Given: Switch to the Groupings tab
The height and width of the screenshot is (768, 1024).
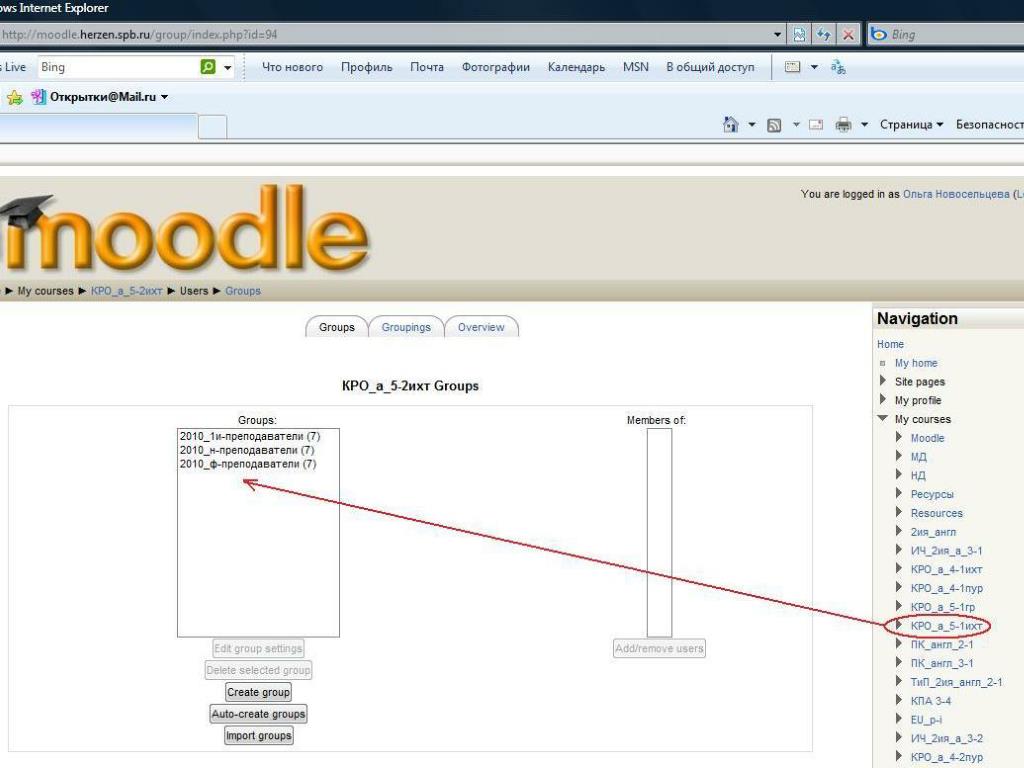Looking at the screenshot, I should pyautogui.click(x=406, y=327).
